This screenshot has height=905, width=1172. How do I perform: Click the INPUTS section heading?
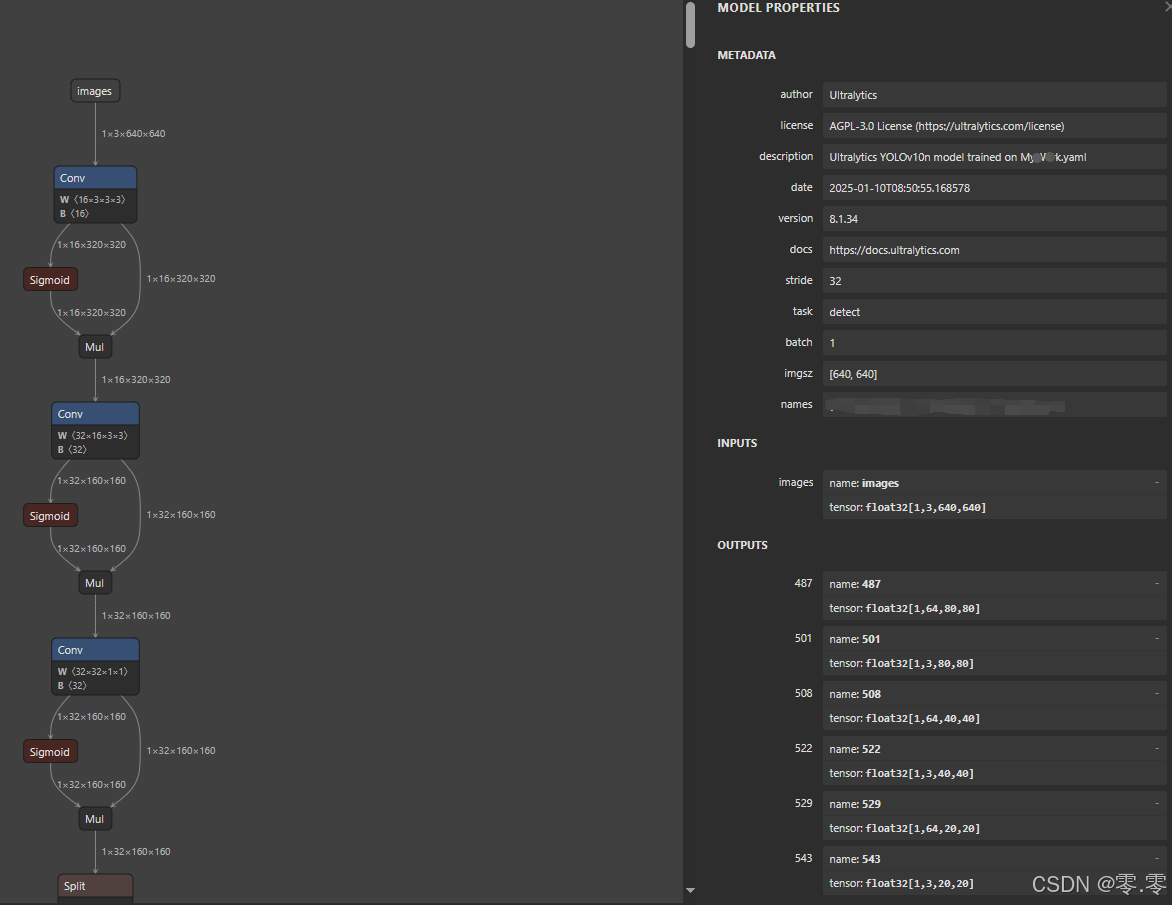[737, 443]
